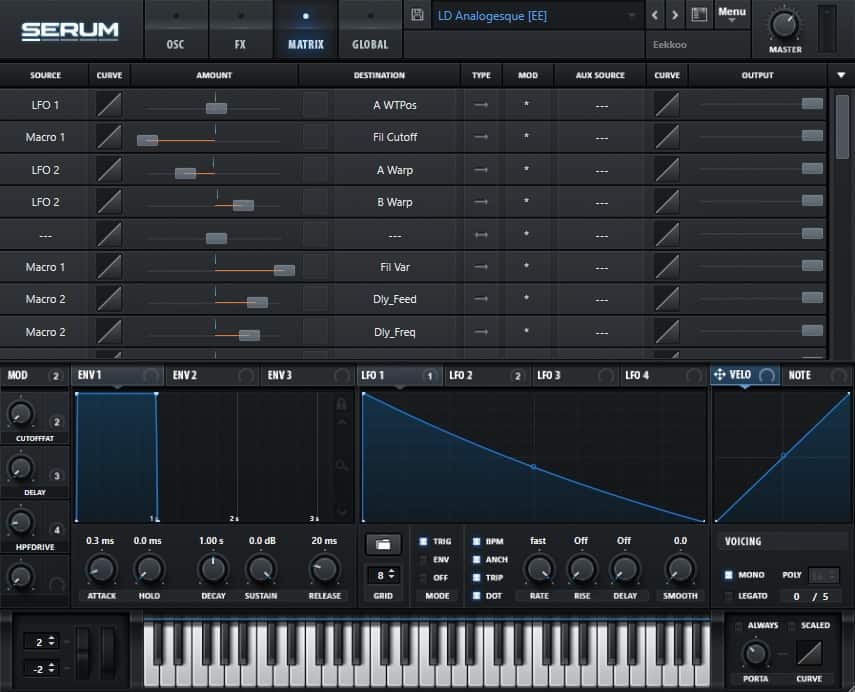Image resolution: width=855 pixels, height=692 pixels.
Task: Click the aux curve icon in B Warp row
Action: point(667,202)
